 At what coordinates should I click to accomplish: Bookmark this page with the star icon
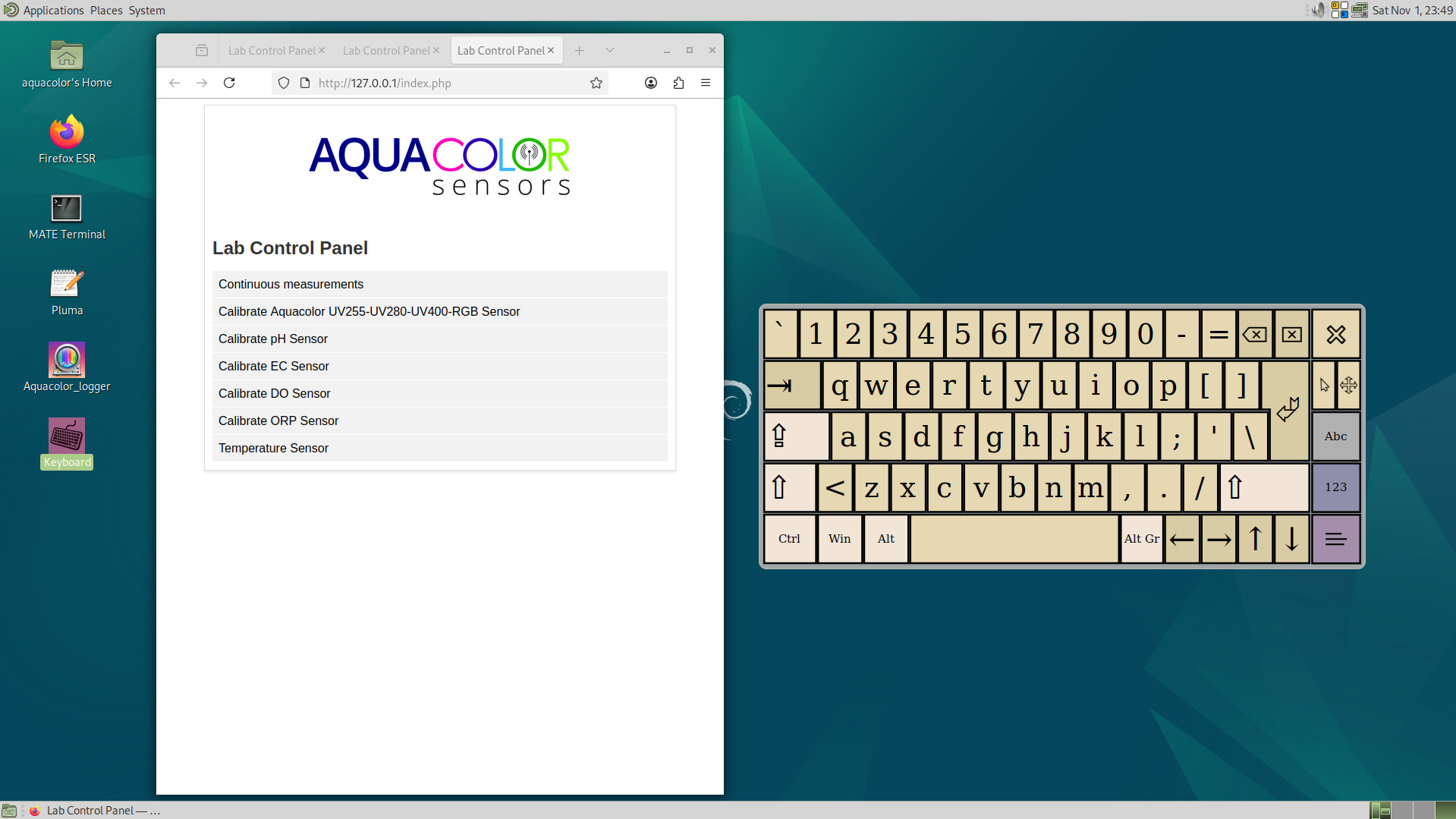pos(596,83)
